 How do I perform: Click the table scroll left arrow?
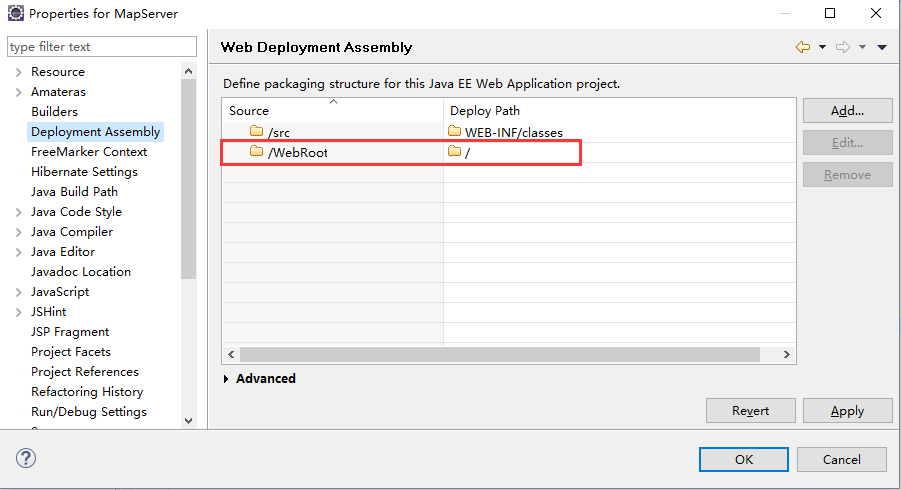231,354
